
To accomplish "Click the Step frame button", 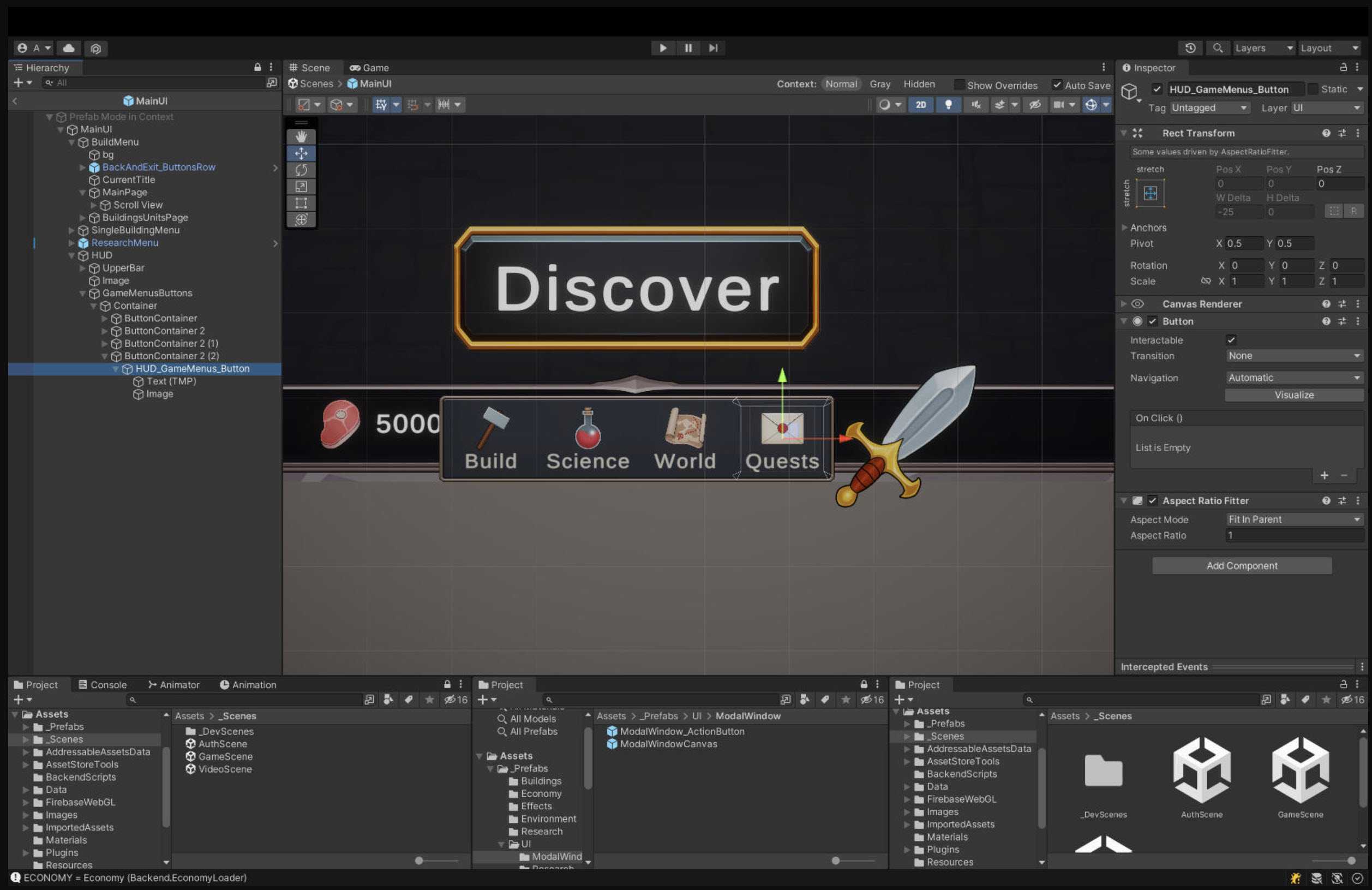I will pos(713,48).
